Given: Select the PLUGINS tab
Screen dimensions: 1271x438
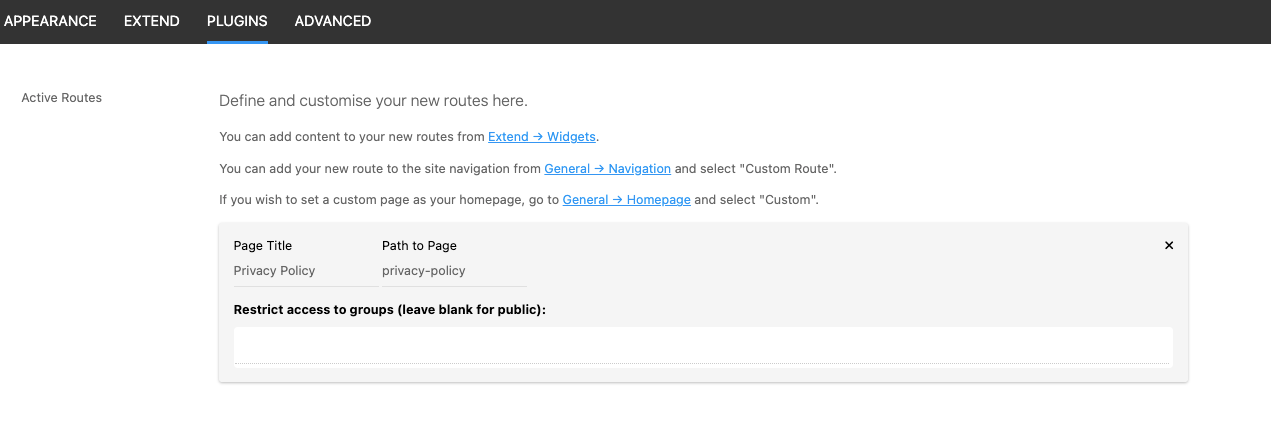Looking at the screenshot, I should coord(237,21).
